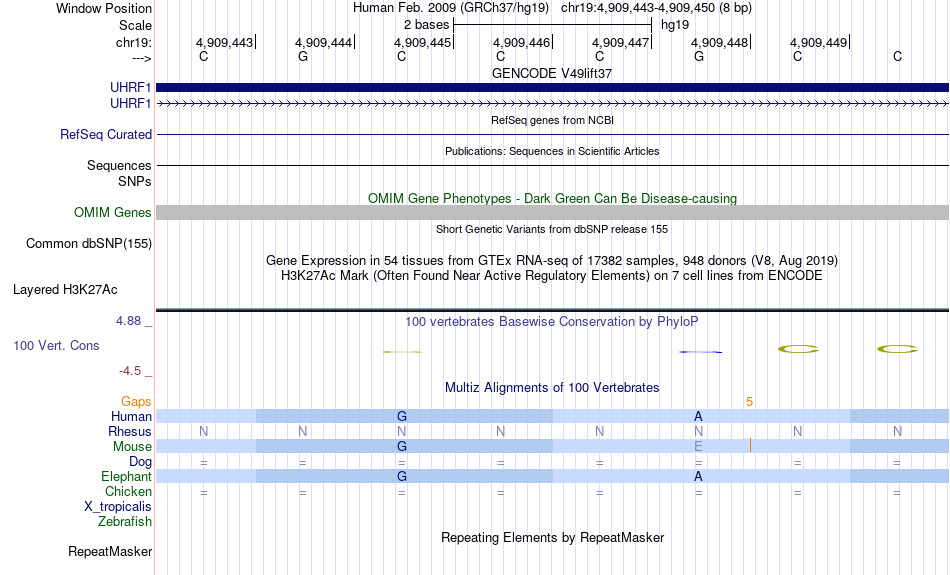Click Multiz Alignments of 100 Vertebrates title
The image size is (950, 575).
pyautogui.click(x=552, y=387)
